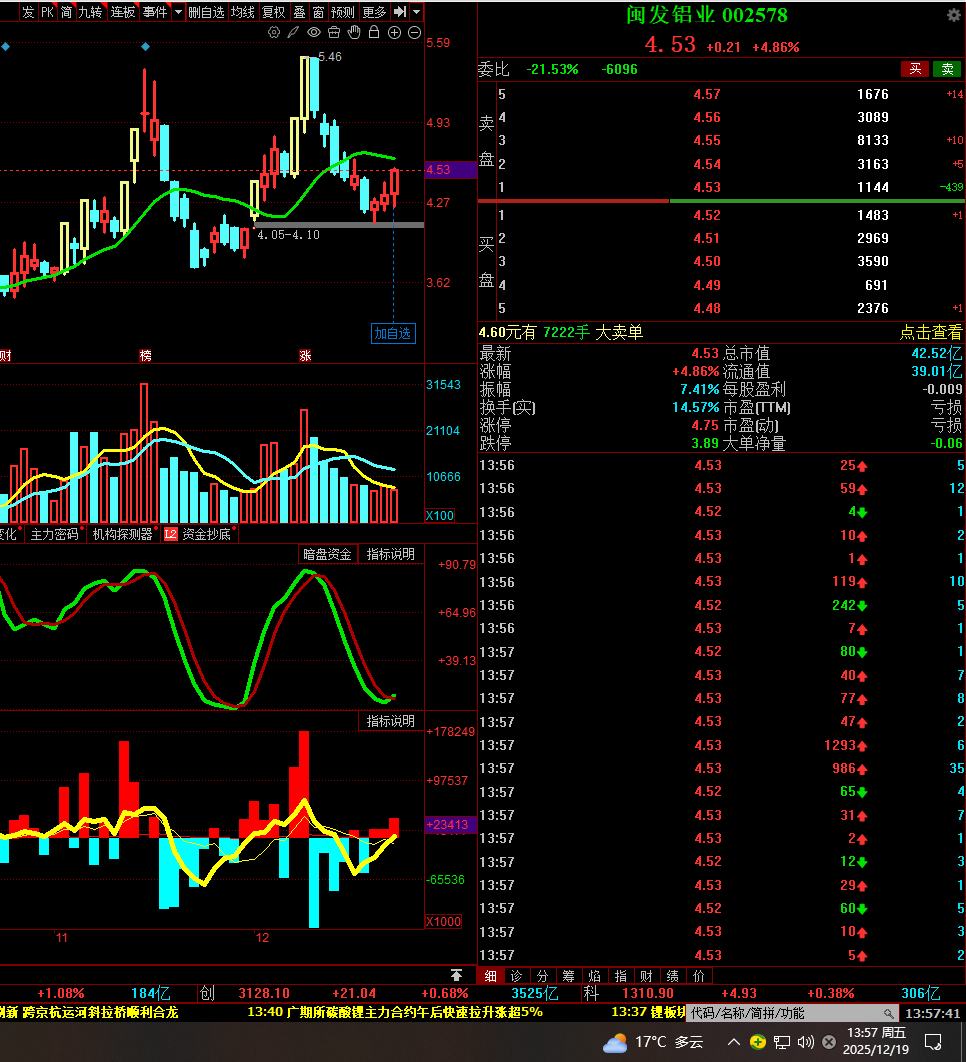The width and height of the screenshot is (966, 1062).
Task: Open the weather widget showing 17°C 多云
Action: 652,1042
